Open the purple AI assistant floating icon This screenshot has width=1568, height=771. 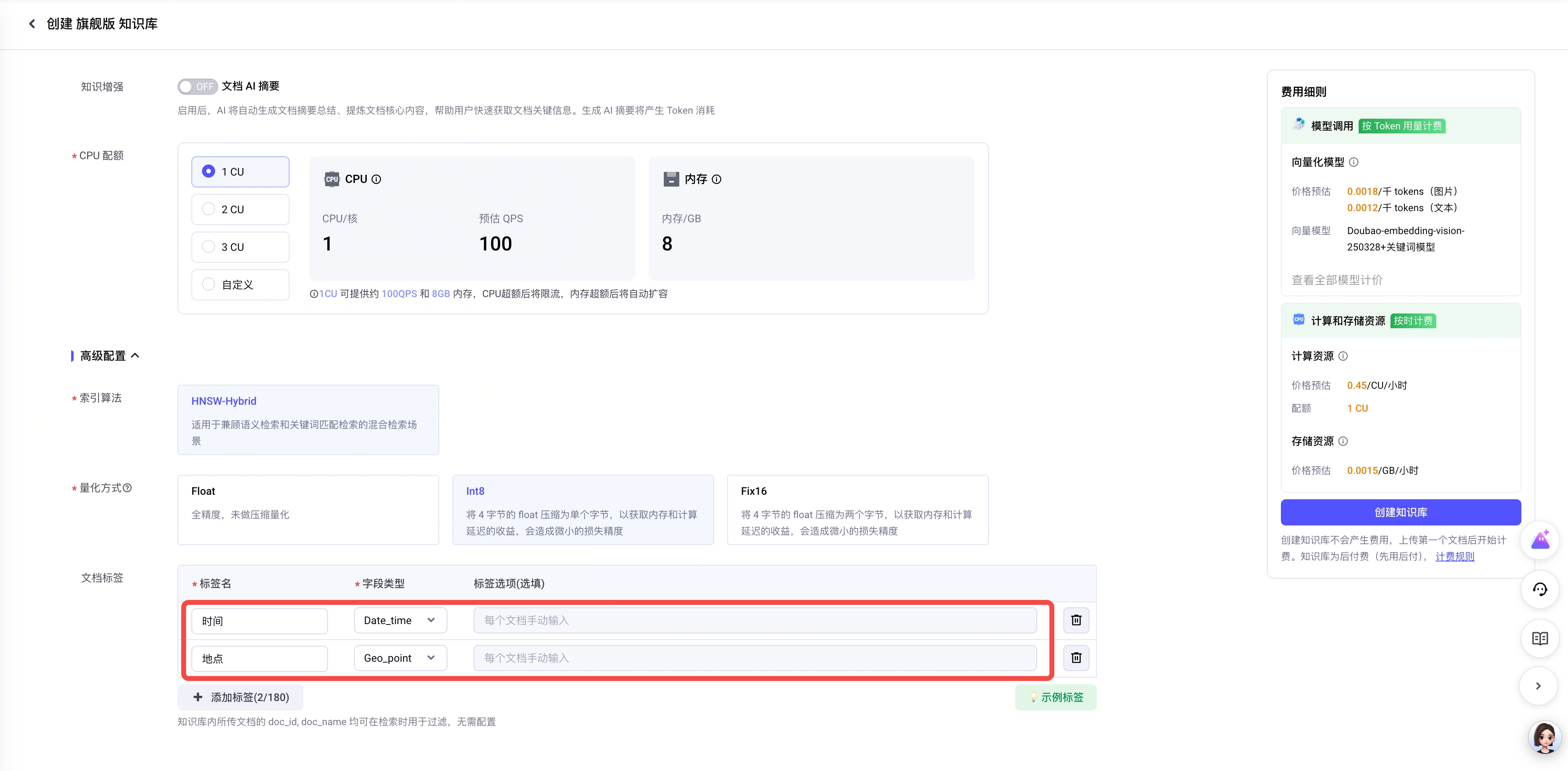coord(1540,540)
